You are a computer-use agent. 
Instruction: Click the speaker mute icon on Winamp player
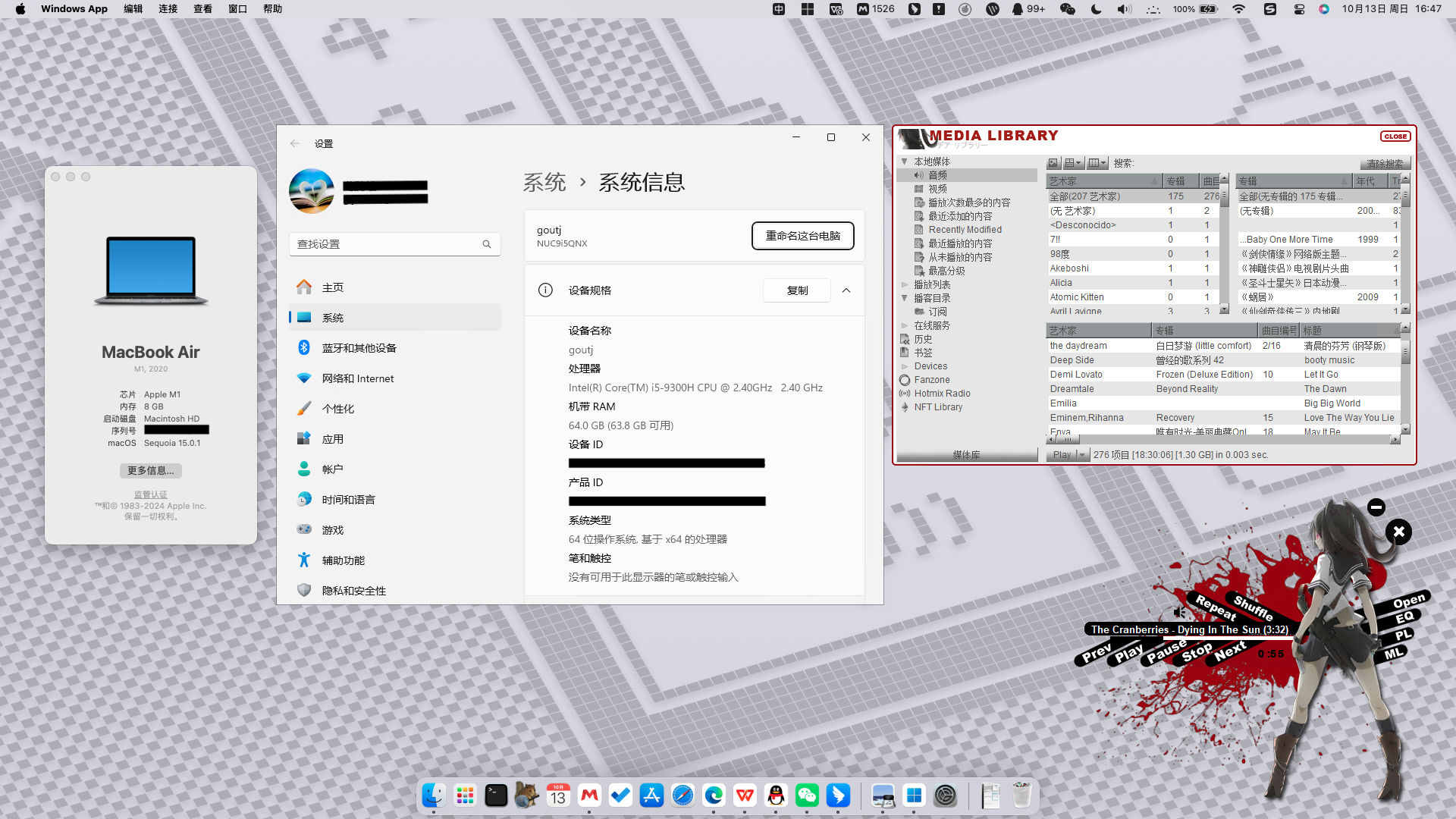(1179, 612)
